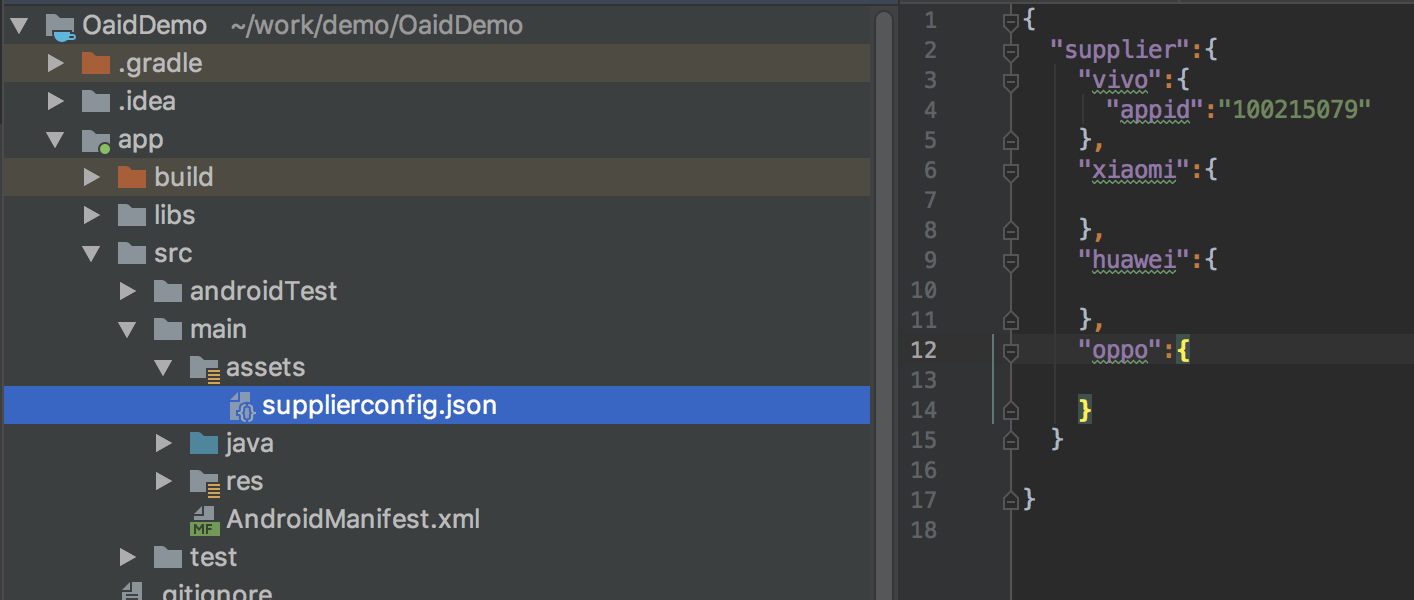Click the res resource folder icon

[204, 482]
